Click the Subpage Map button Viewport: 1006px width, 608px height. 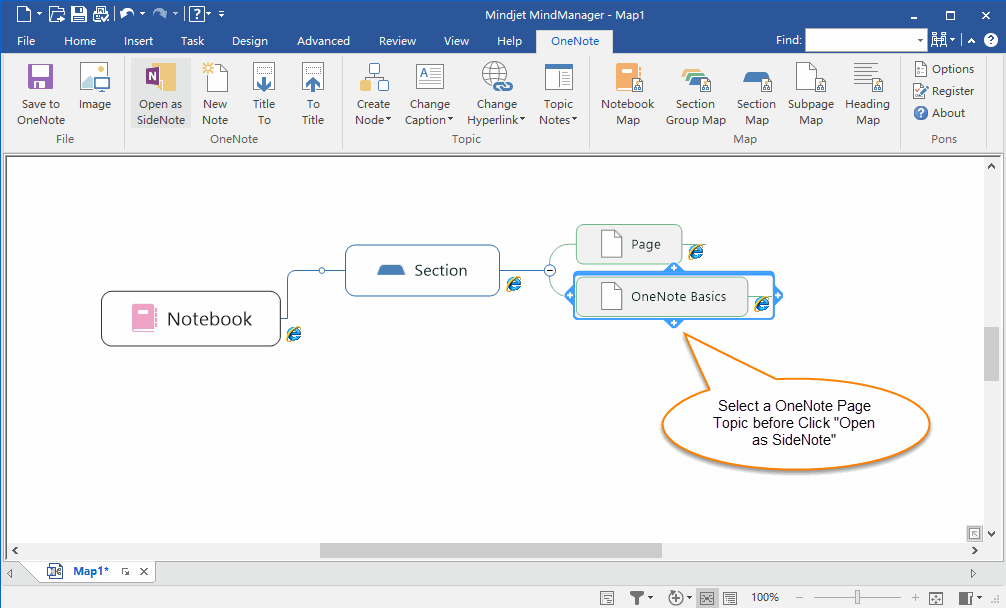tap(811, 94)
